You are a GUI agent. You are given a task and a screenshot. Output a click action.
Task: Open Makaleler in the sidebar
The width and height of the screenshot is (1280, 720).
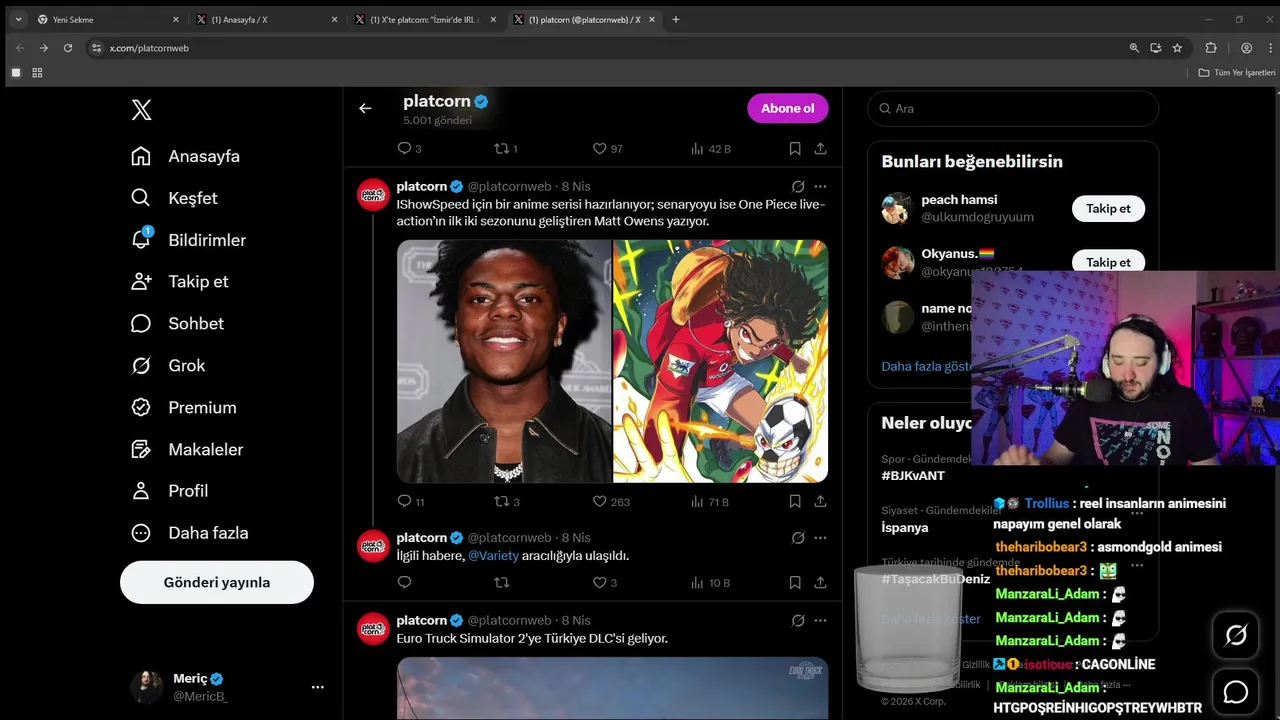point(187,449)
